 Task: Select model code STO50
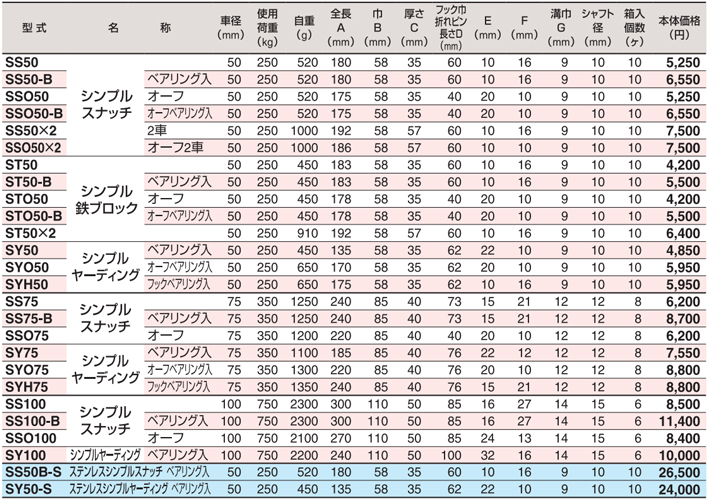pyautogui.click(x=27, y=200)
